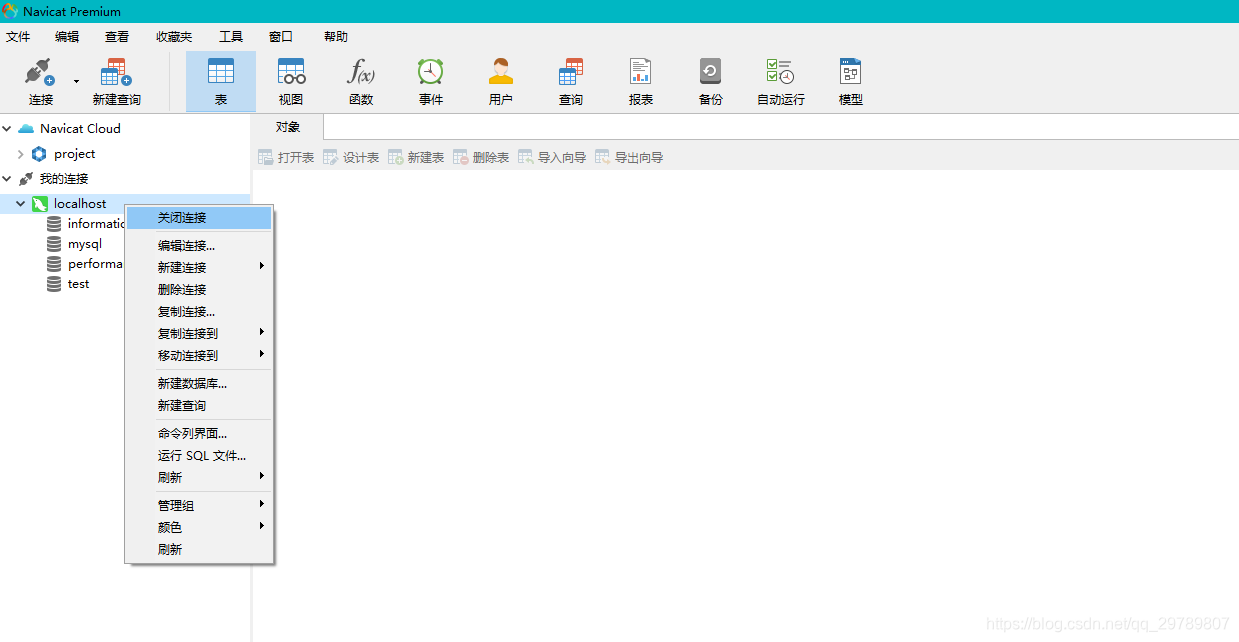Open the connection type dropdown arrow

pos(77,80)
